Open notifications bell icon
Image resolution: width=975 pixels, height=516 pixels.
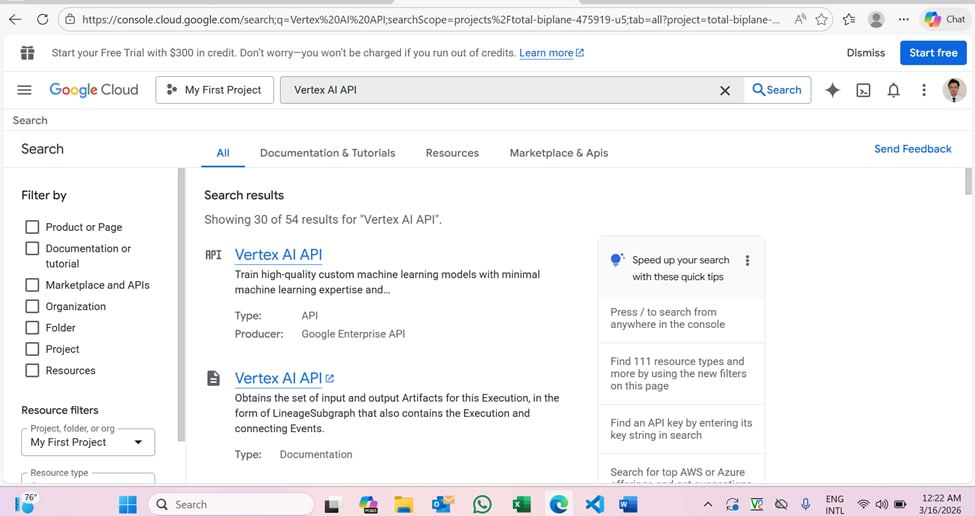tap(894, 91)
